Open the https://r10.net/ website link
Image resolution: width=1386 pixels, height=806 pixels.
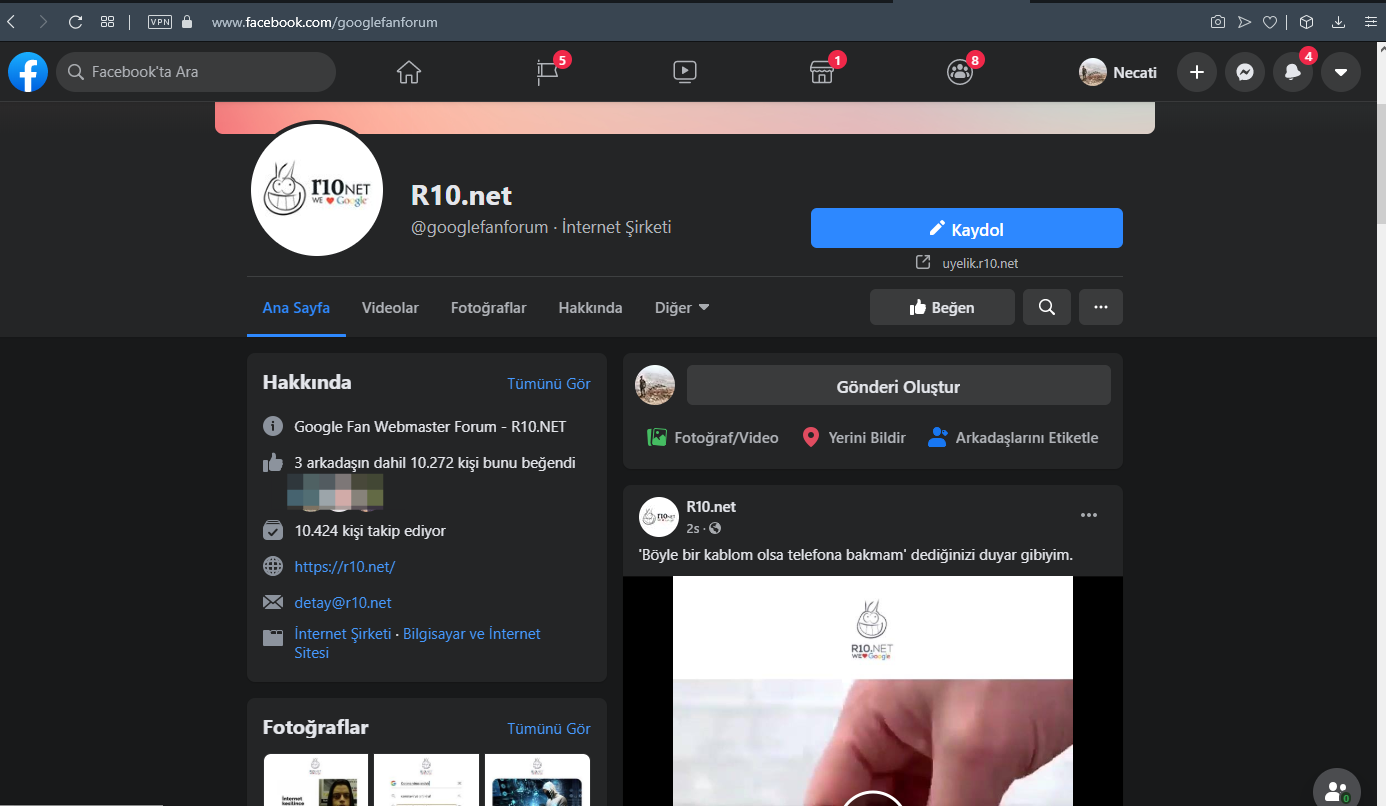pyautogui.click(x=345, y=566)
